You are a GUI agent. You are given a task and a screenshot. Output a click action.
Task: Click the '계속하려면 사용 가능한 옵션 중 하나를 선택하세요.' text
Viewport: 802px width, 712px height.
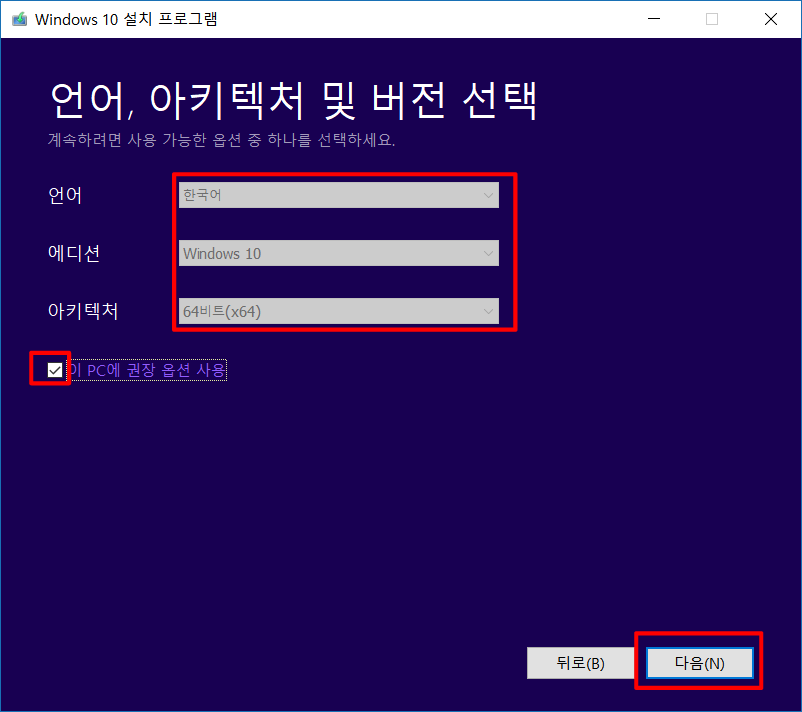point(221,140)
